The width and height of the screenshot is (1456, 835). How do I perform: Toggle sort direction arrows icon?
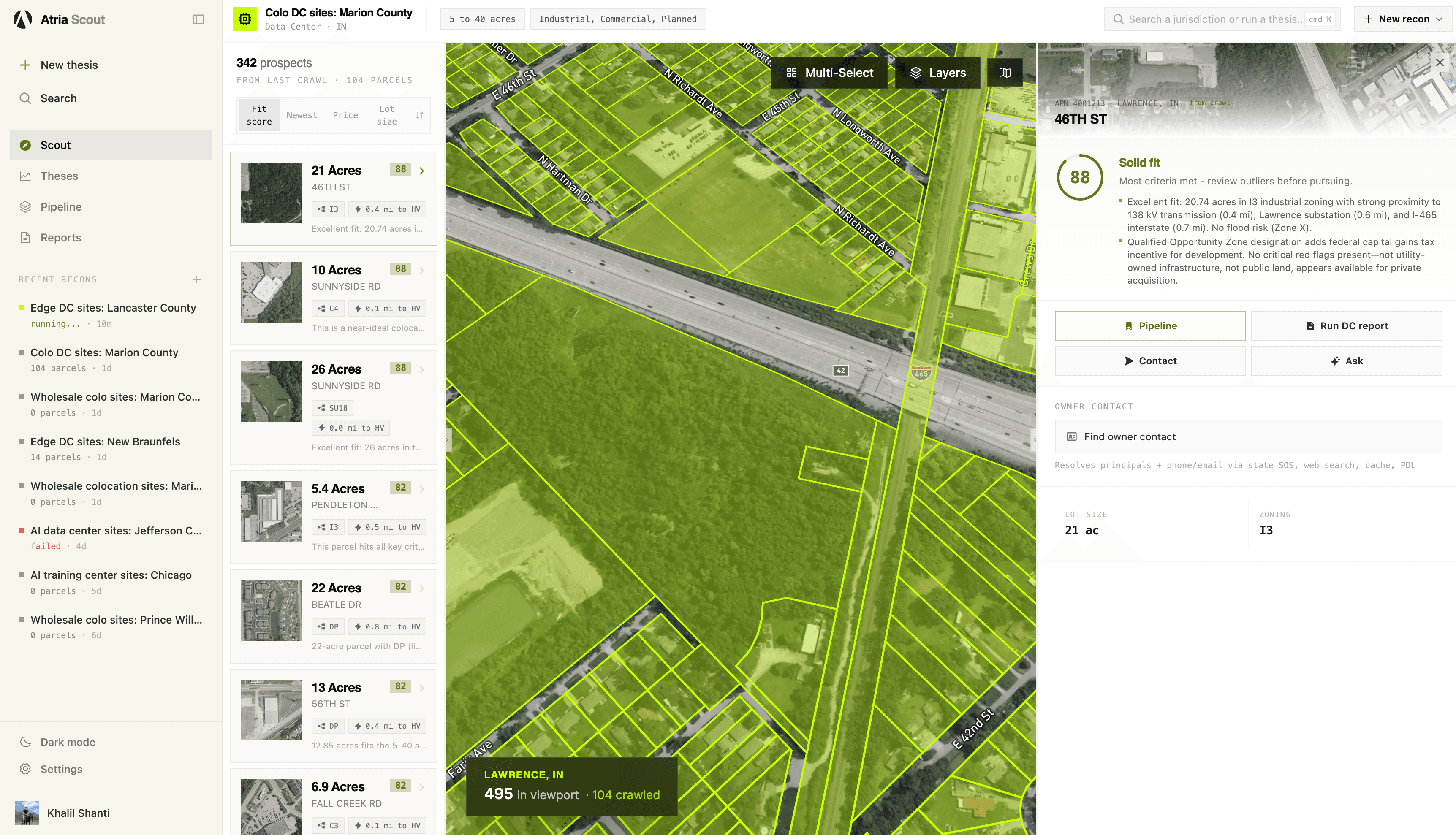420,115
